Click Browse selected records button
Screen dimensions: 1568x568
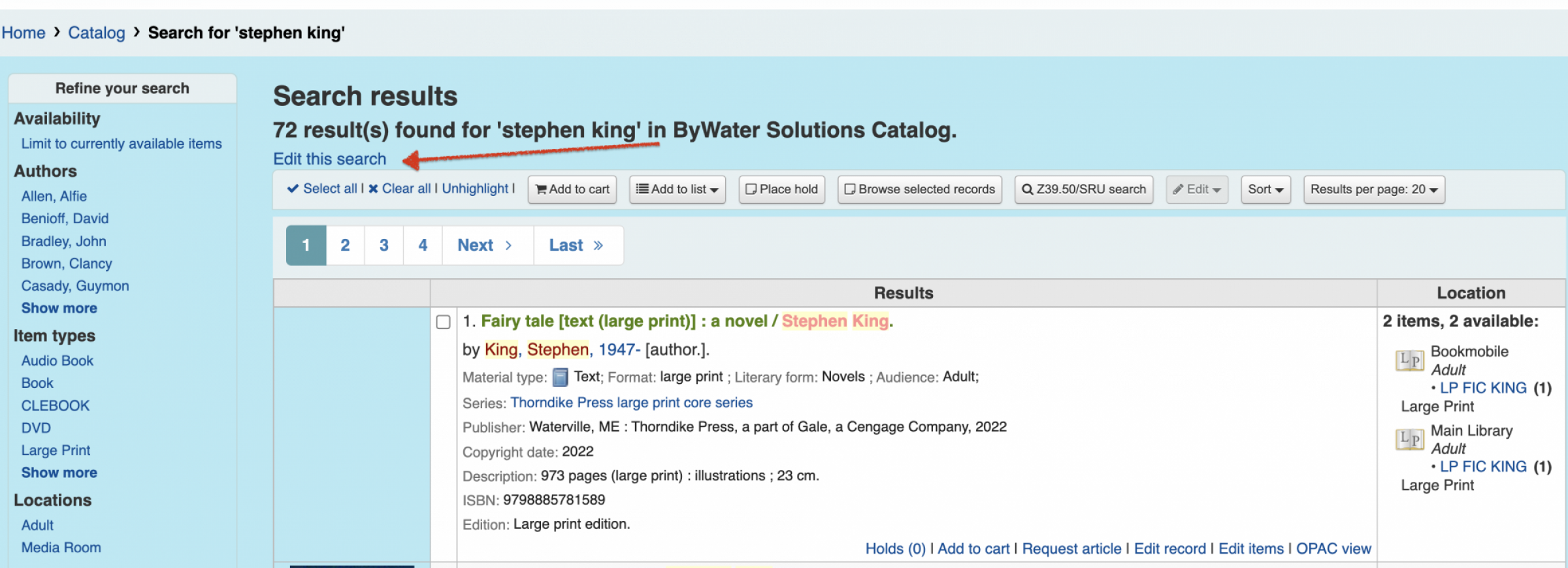pos(919,189)
